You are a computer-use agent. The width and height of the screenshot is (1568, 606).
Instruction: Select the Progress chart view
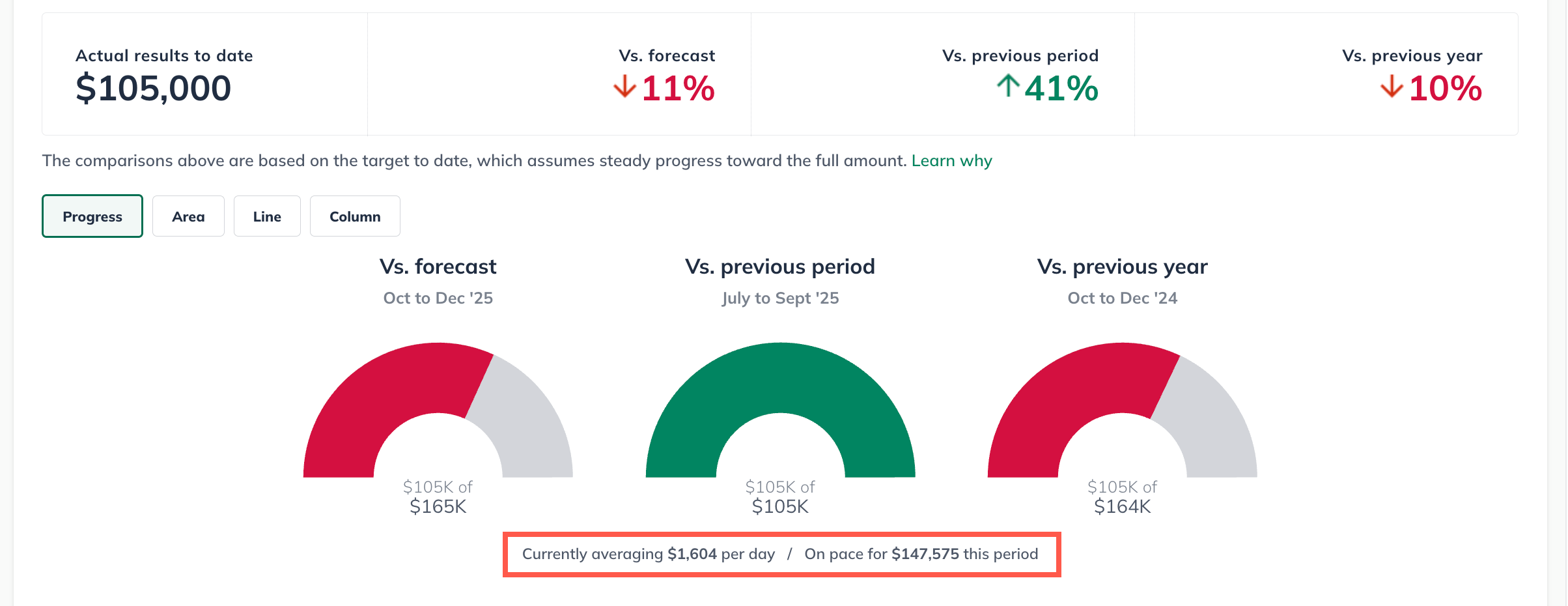pyautogui.click(x=92, y=216)
